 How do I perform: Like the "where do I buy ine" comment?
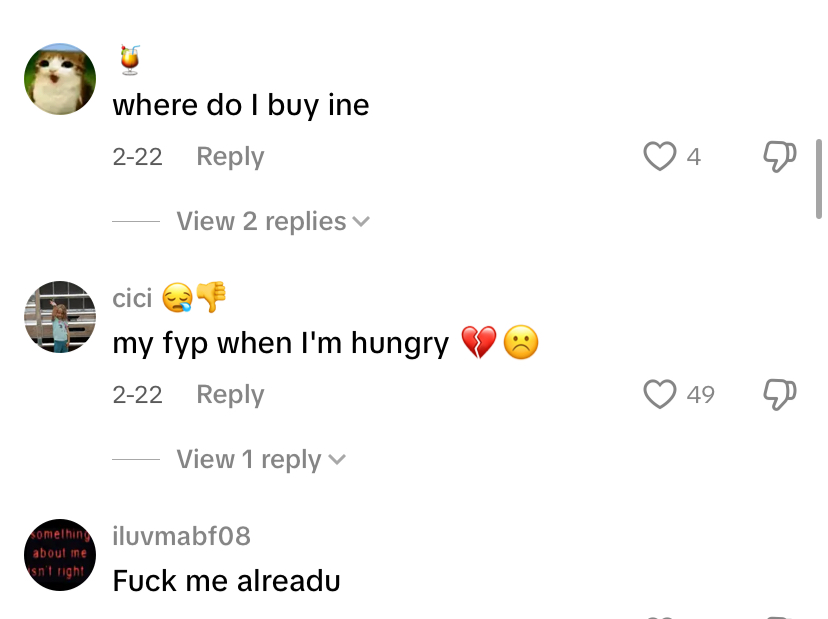[x=659, y=156]
